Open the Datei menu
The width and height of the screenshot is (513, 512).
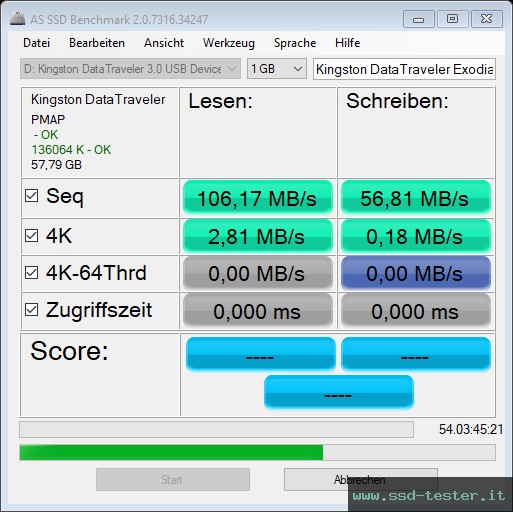37,43
